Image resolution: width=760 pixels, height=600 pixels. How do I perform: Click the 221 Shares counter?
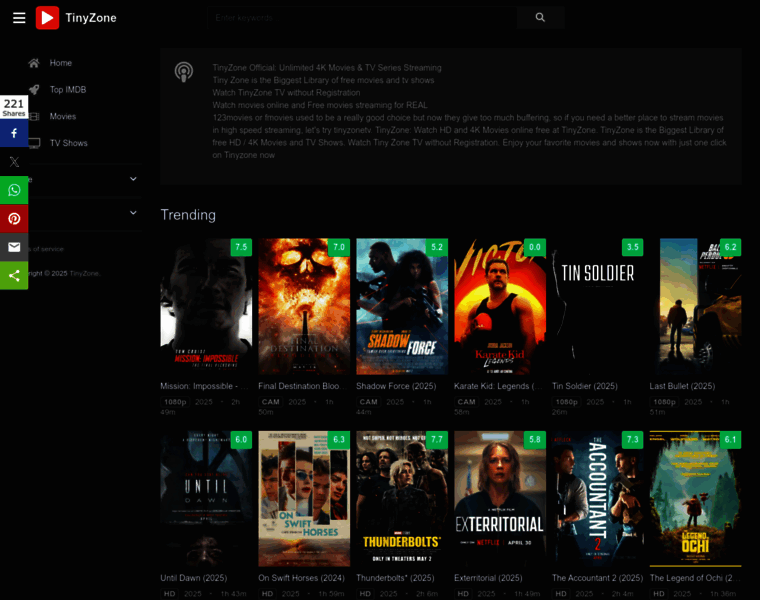tap(14, 107)
